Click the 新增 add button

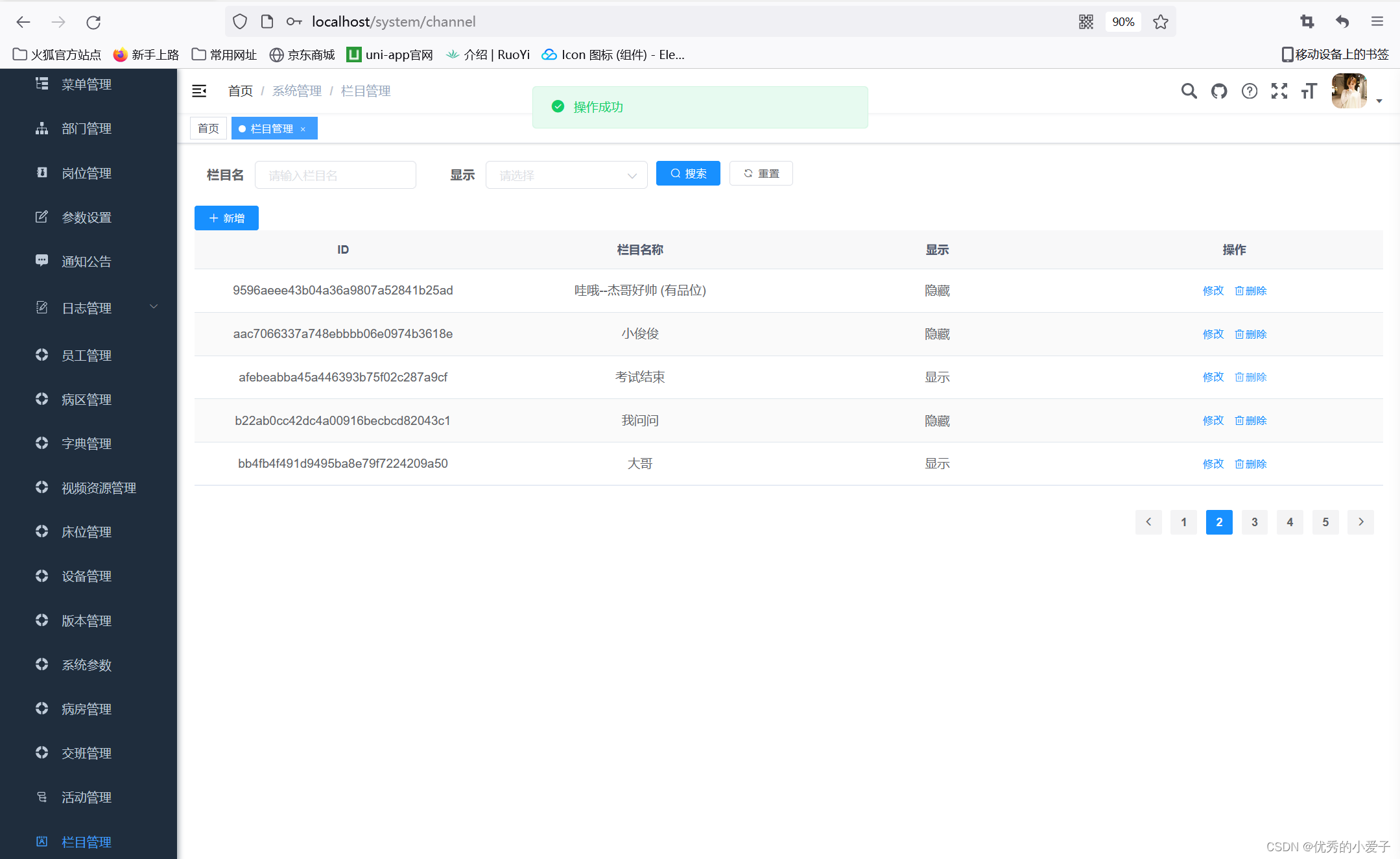click(x=226, y=218)
